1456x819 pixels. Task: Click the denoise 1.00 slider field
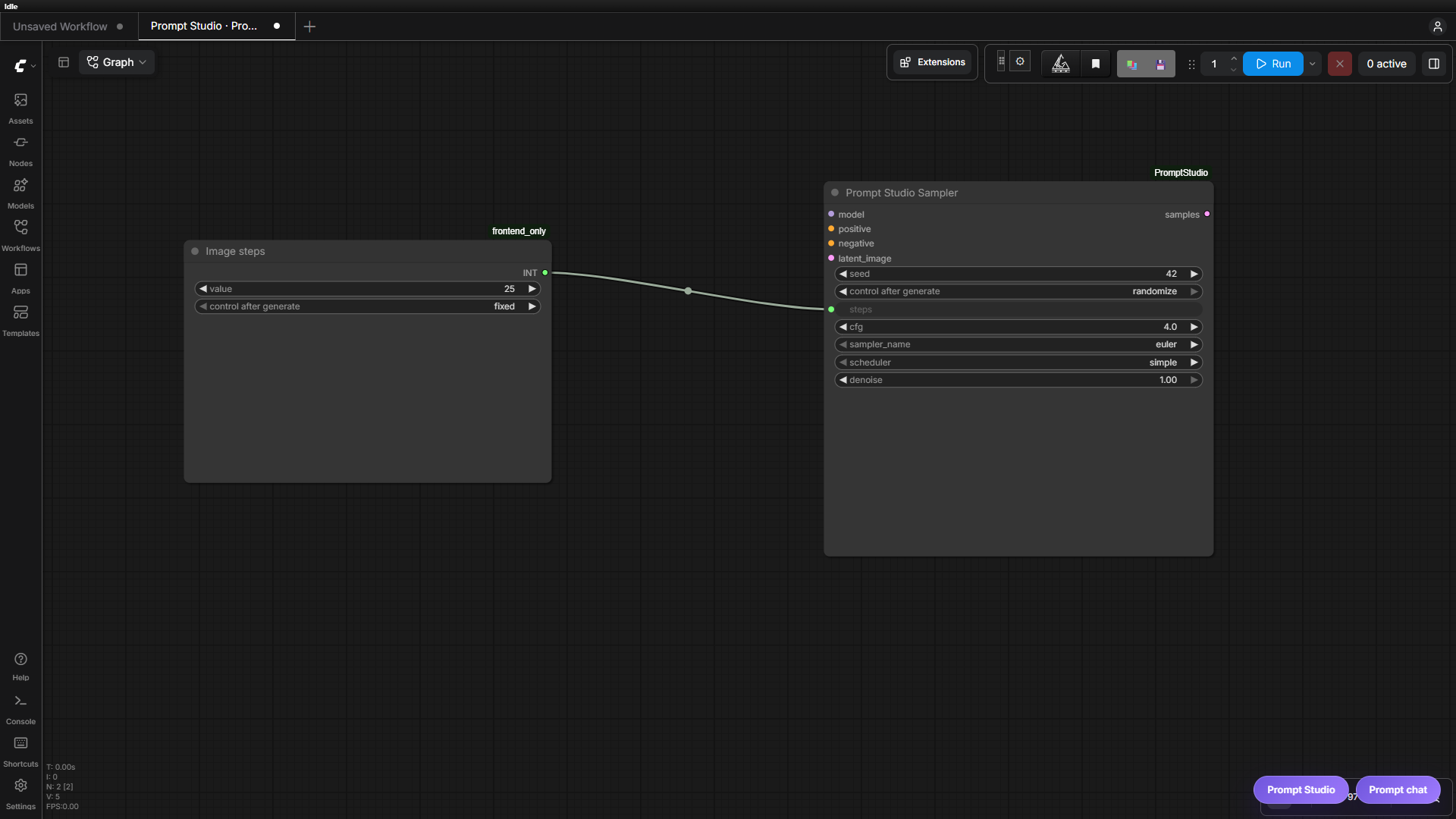point(1018,380)
